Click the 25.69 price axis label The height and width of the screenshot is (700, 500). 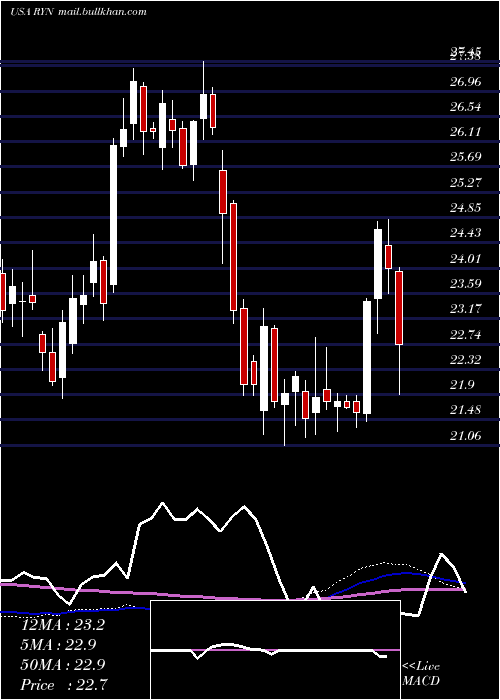point(466,157)
